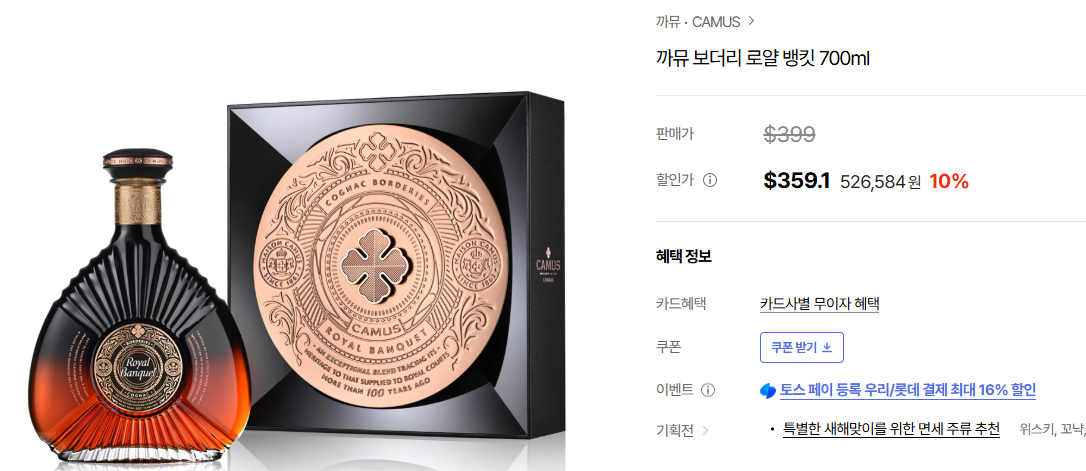Click the product title 까뮤 보더리 로얄 뱅킷 700ml

763,59
